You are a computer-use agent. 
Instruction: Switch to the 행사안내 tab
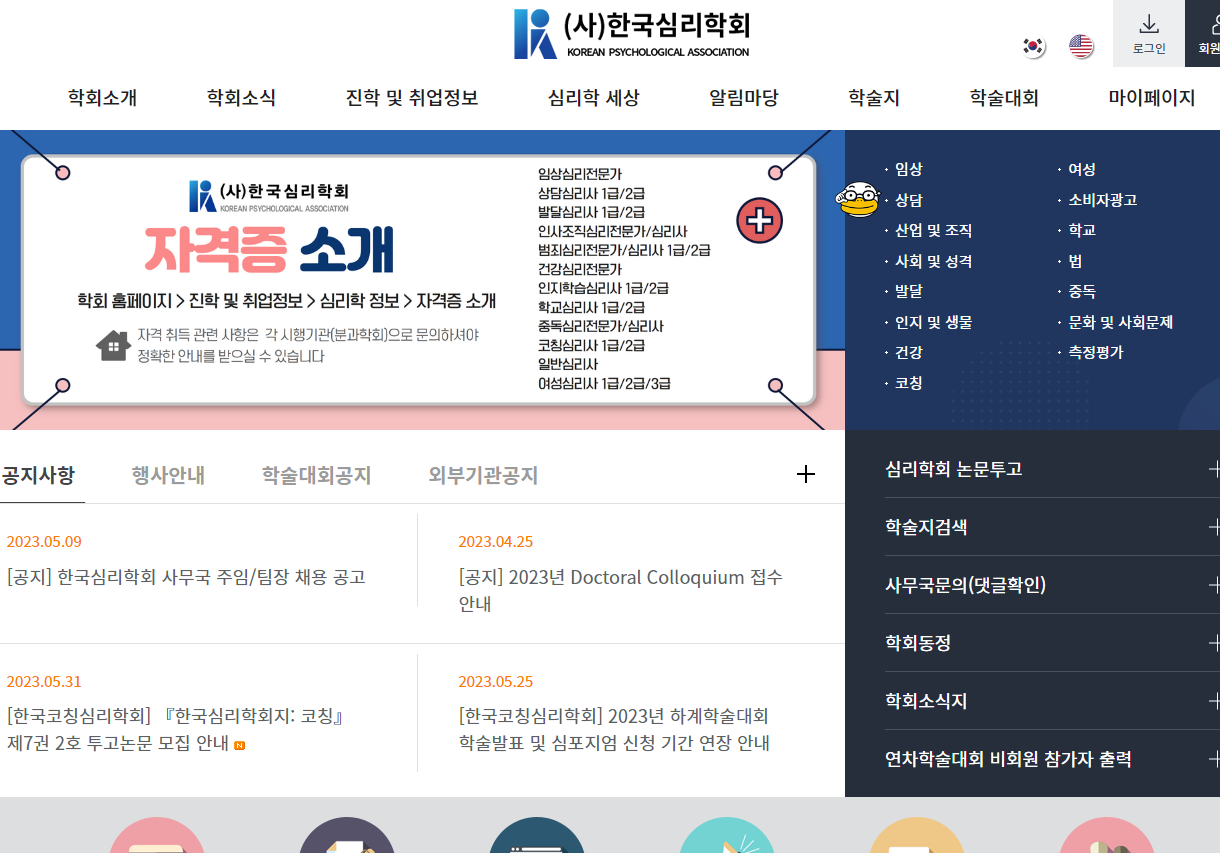tap(168, 475)
